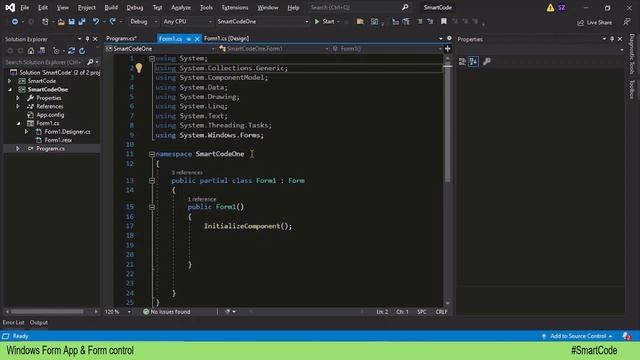Click the split editor plus icon
Image resolution: width=640 pixels, height=360 pixels.
(447, 49)
